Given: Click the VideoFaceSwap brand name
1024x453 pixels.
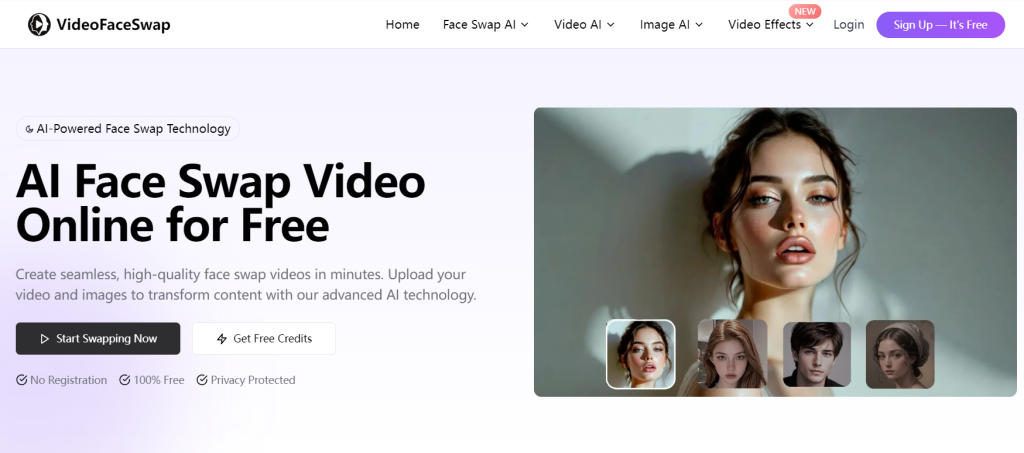Looking at the screenshot, I should tap(113, 25).
